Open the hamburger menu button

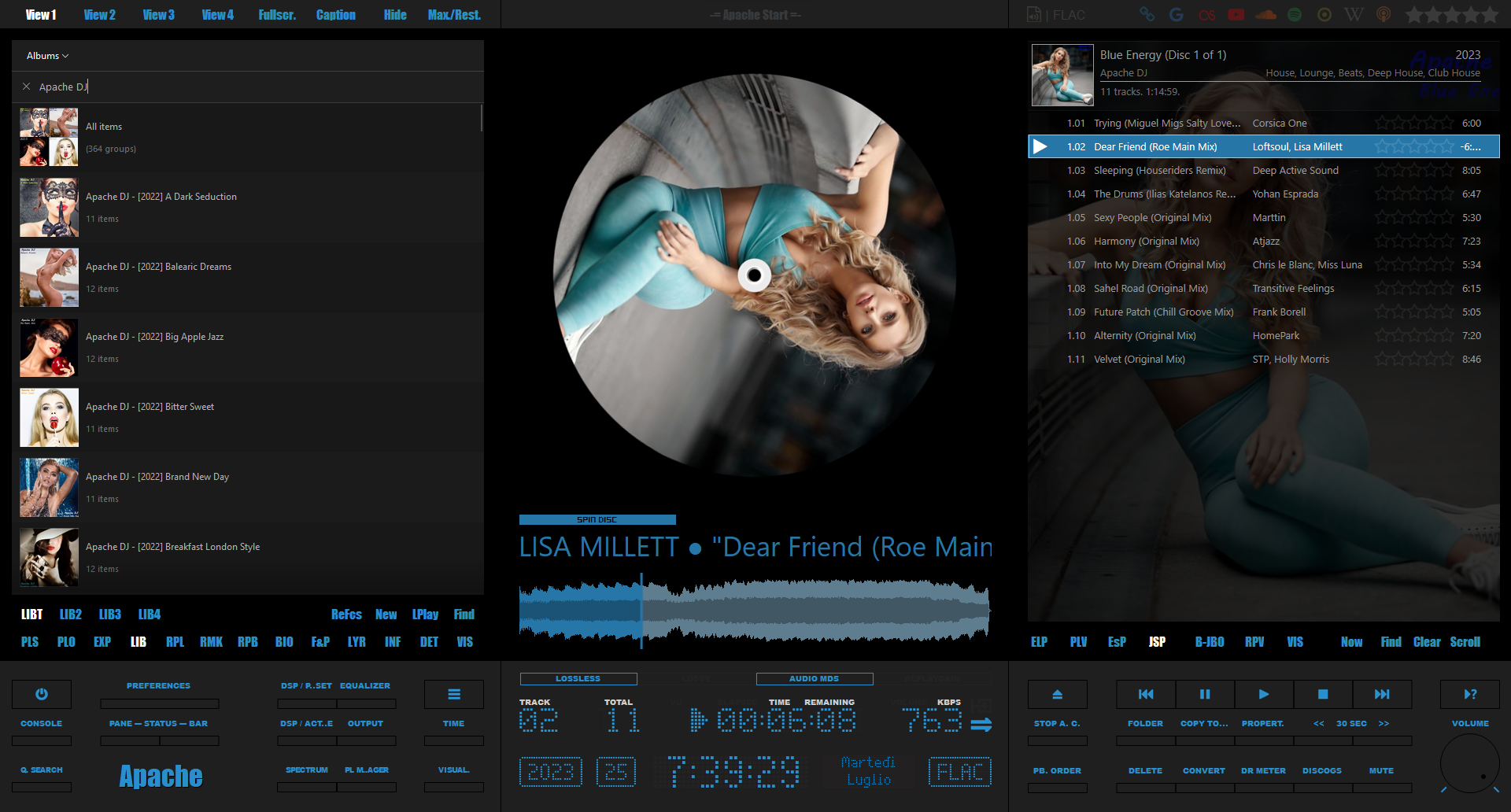454,694
